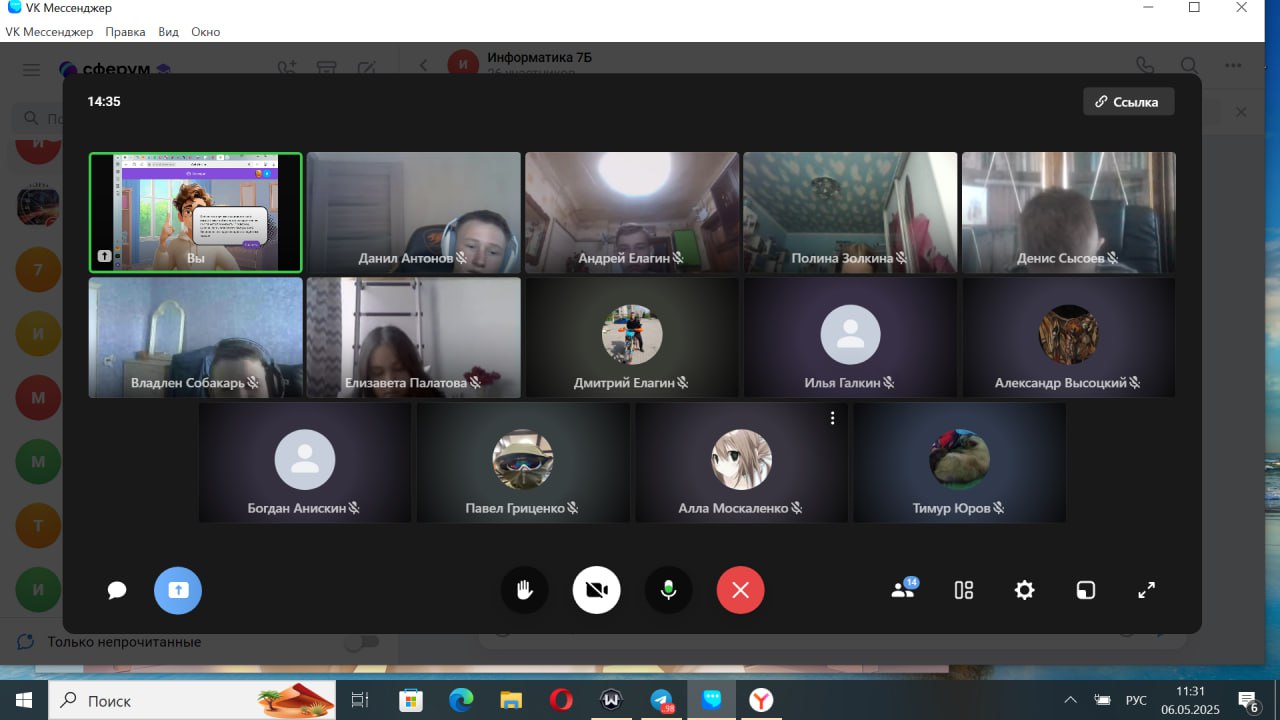
Task: Open Windows Start menu
Action: pos(23,700)
